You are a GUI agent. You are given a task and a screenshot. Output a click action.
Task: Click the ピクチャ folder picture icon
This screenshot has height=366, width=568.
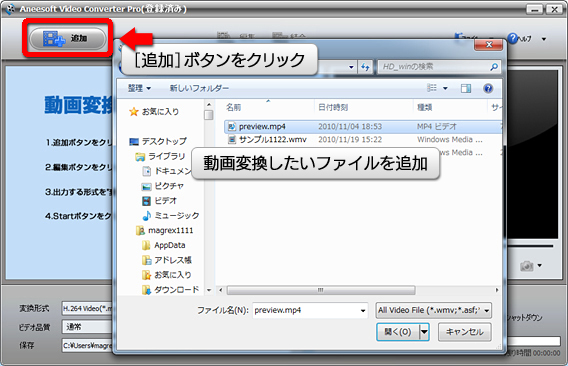click(146, 186)
